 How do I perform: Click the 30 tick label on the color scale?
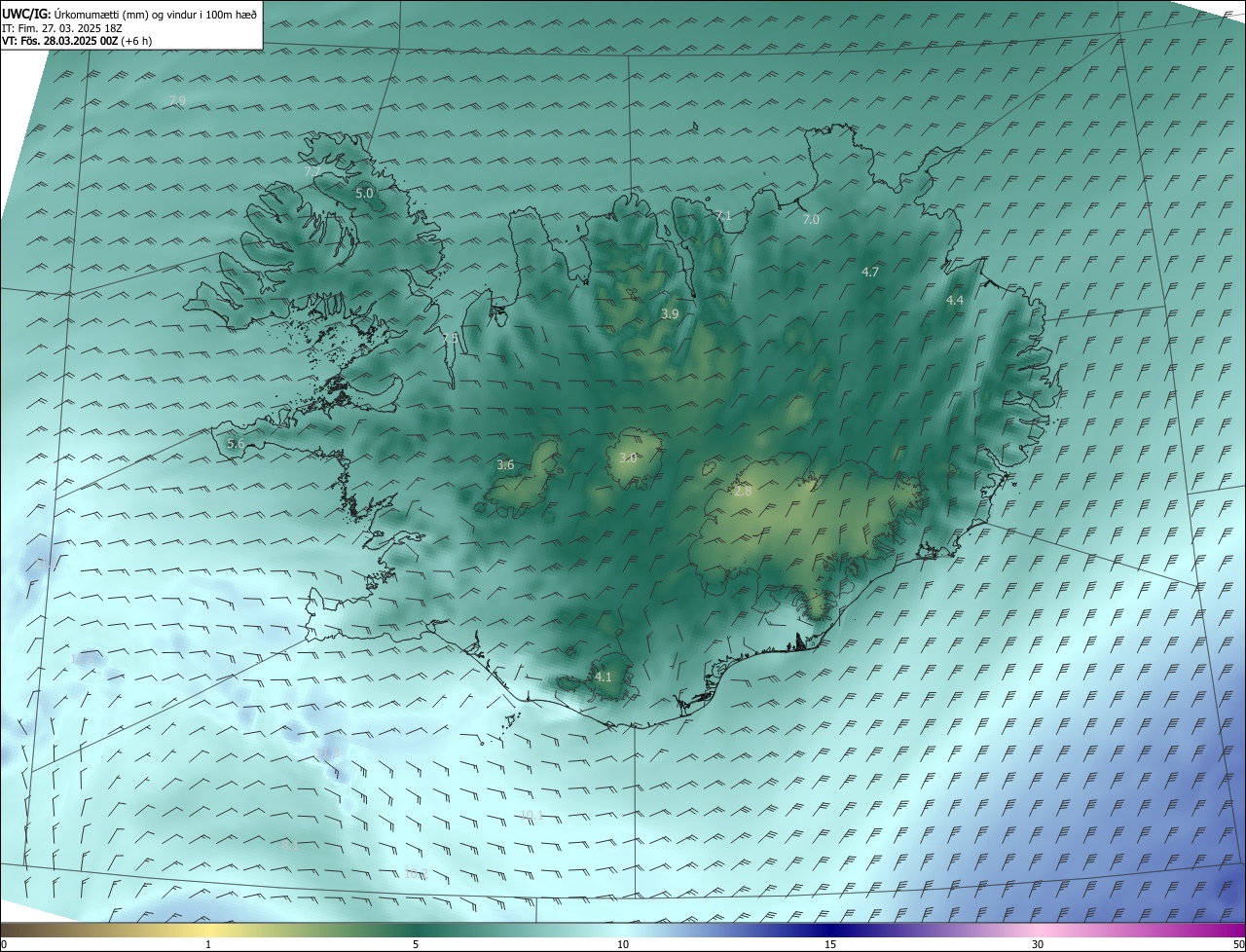1038,944
